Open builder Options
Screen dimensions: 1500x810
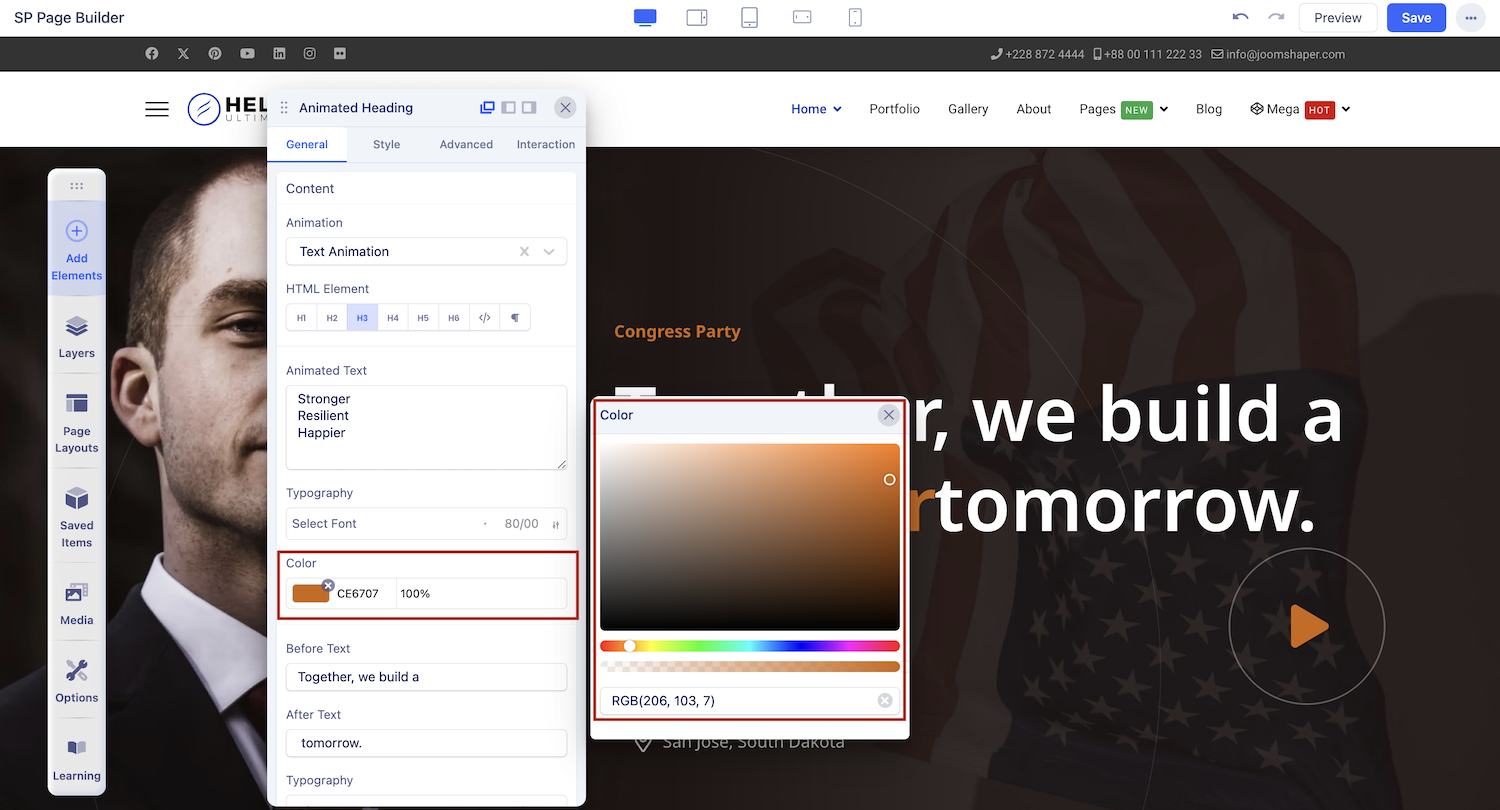(x=77, y=681)
